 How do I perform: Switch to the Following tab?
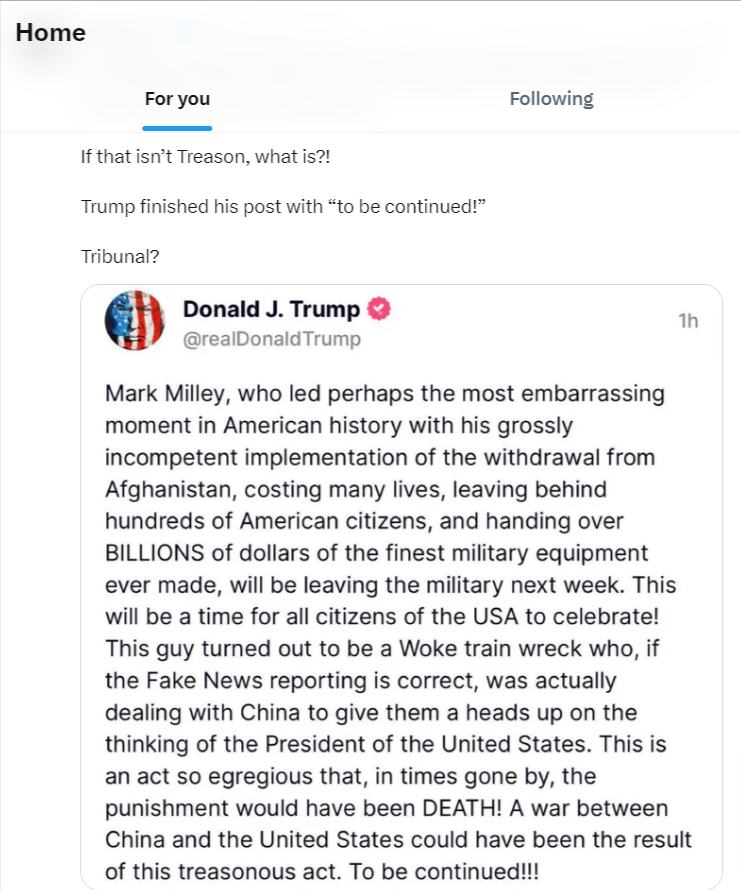point(551,98)
